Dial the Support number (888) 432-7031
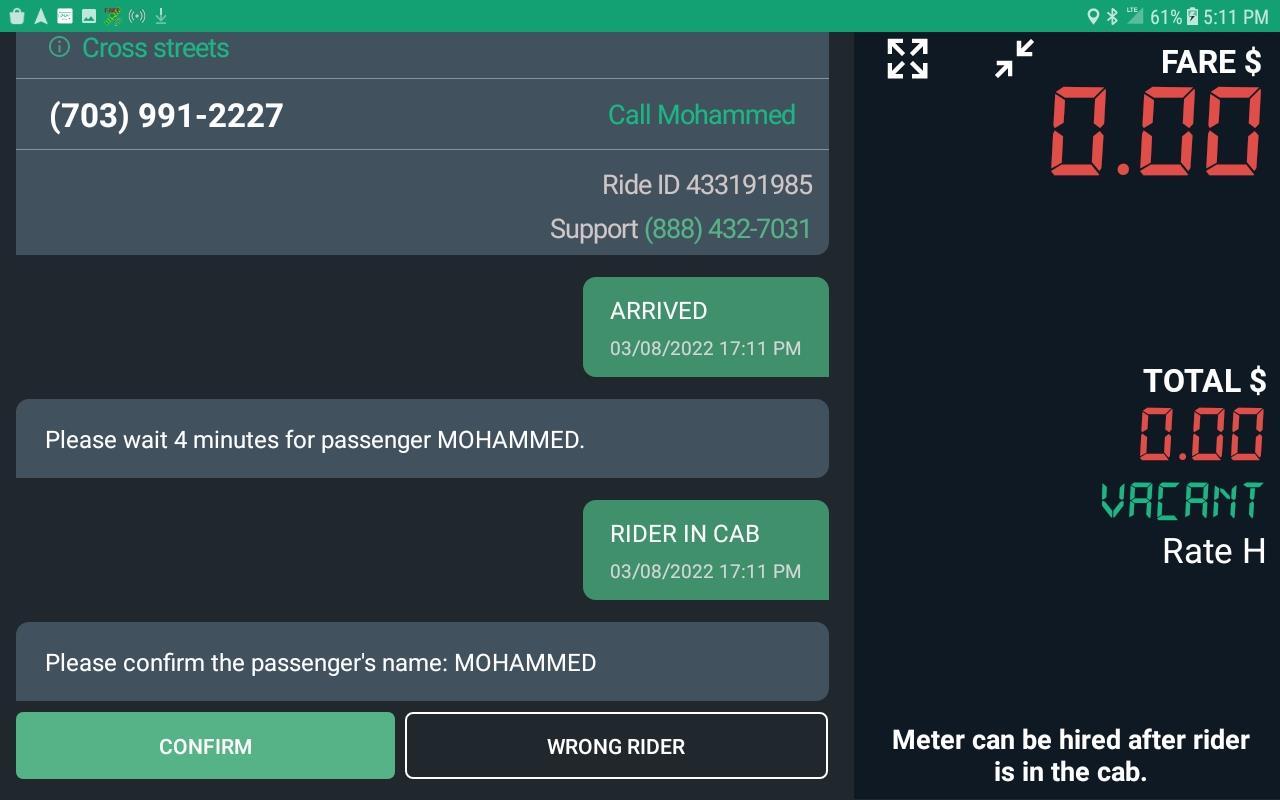This screenshot has height=800, width=1280. (727, 229)
